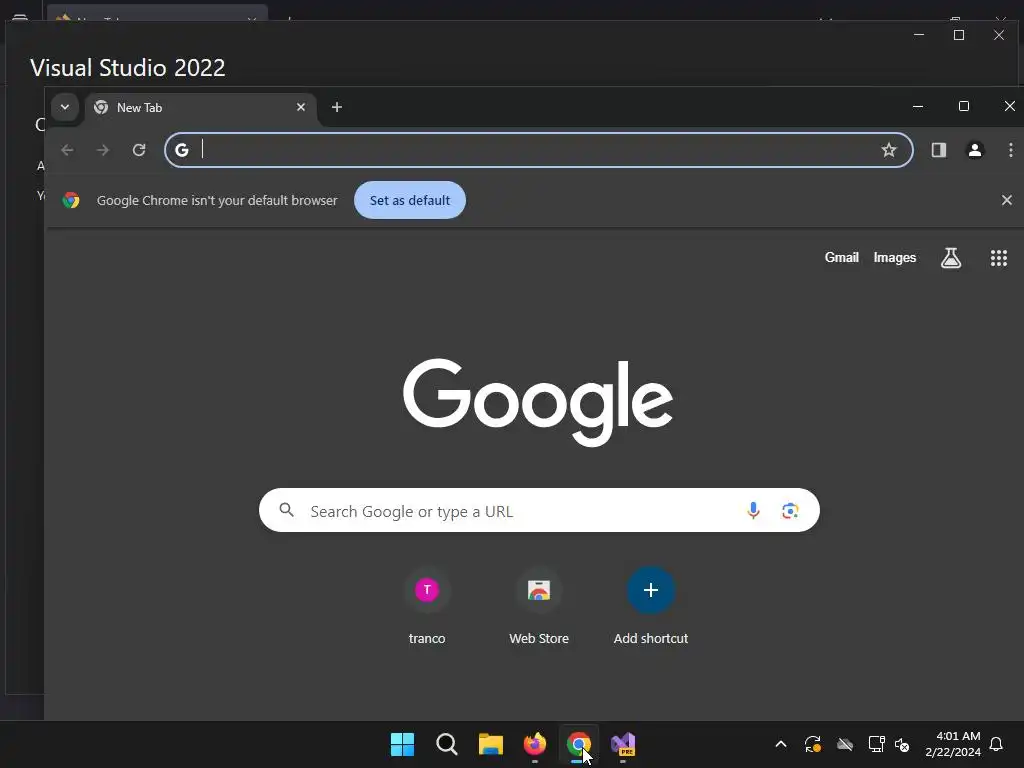
Task: Click Windows Update tray icon
Action: pyautogui.click(x=812, y=744)
